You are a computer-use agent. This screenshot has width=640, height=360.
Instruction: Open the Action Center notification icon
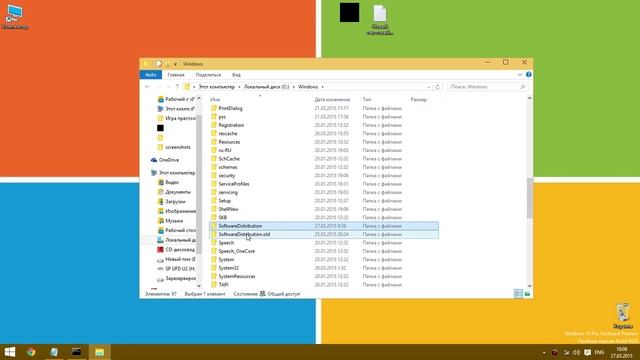pyautogui.click(x=587, y=352)
